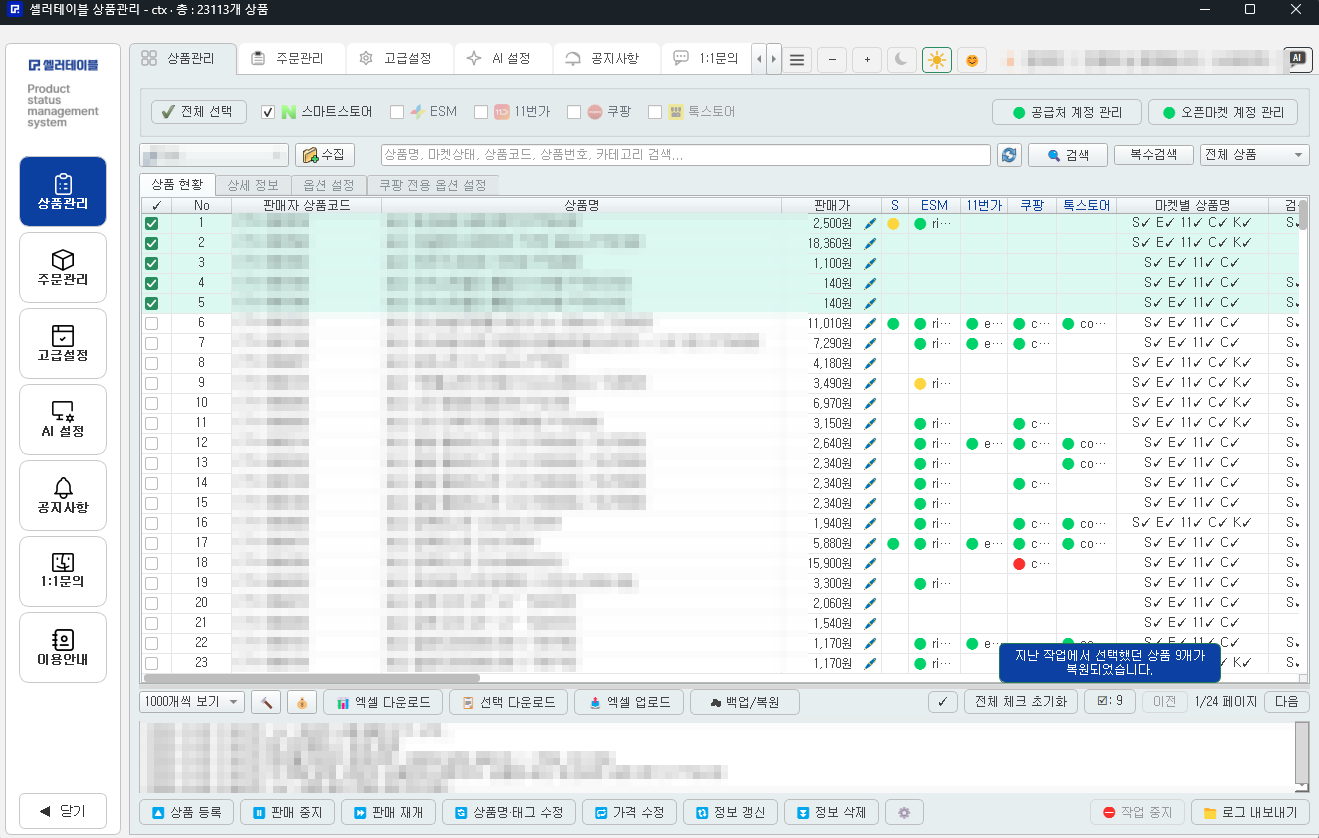Screen dimensions: 1319x838
Task: Click the hammer tool icon button
Action: click(x=266, y=702)
